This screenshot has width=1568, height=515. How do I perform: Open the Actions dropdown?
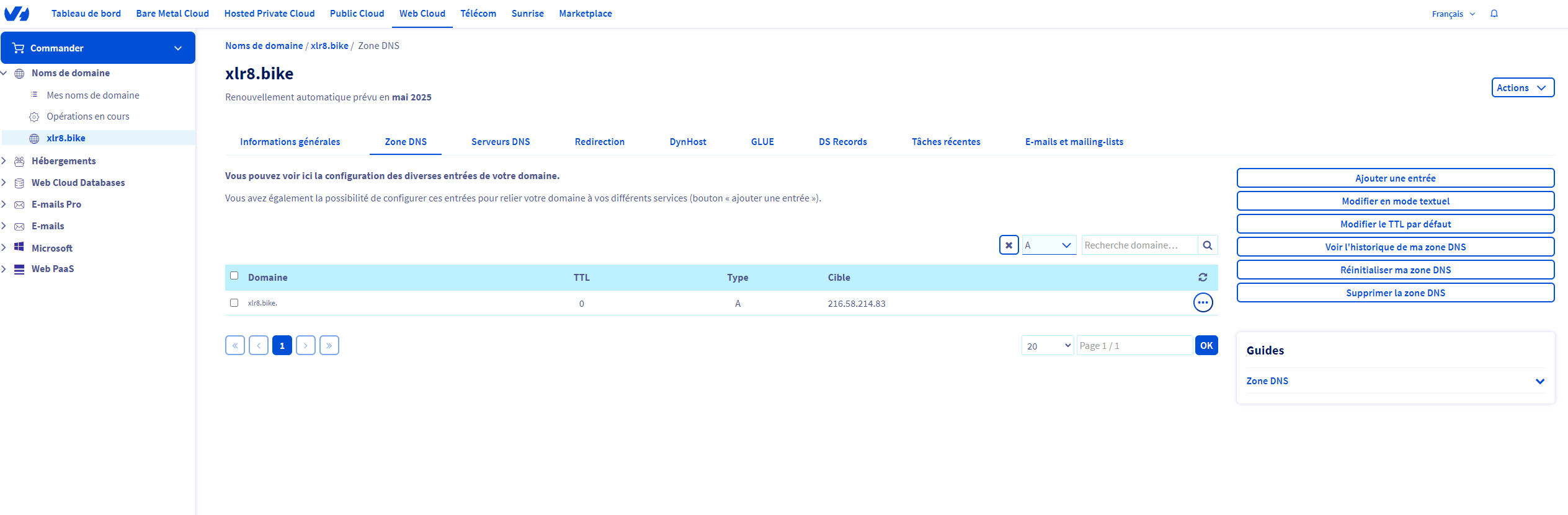point(1522,88)
